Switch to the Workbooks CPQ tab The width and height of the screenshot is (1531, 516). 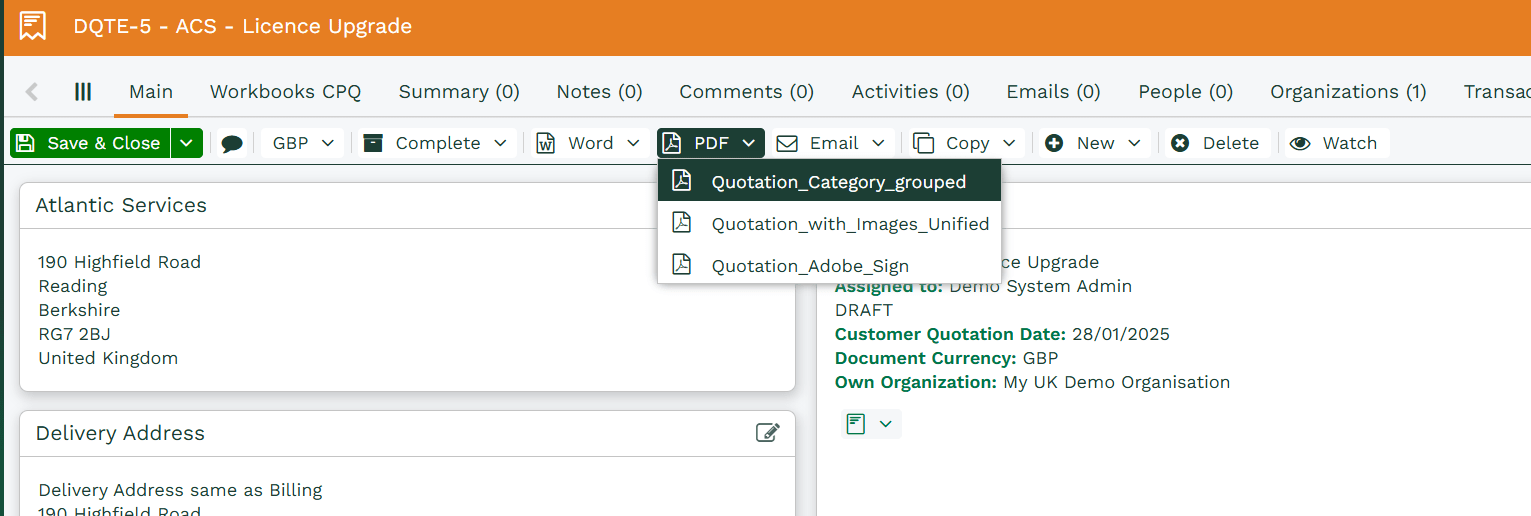(x=285, y=92)
